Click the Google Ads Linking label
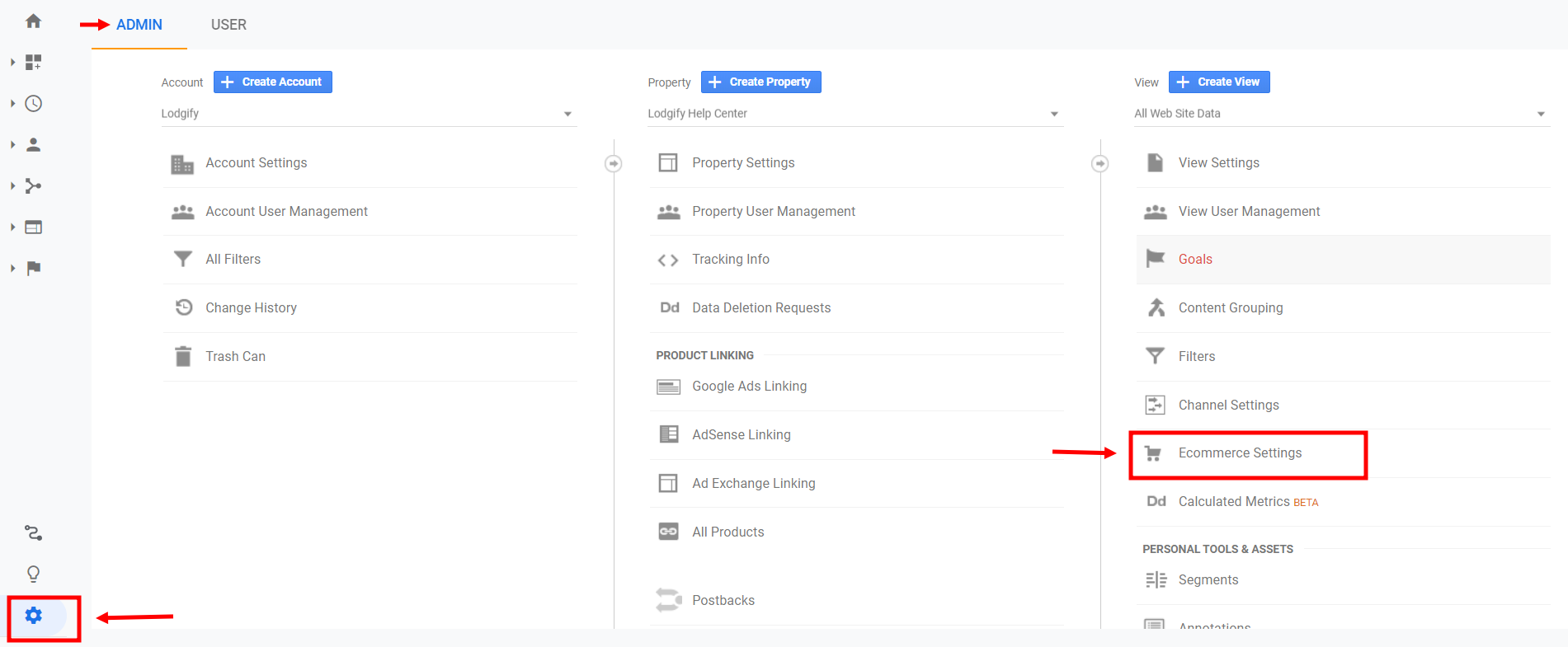Screen dimensions: 1568x647 (749, 387)
